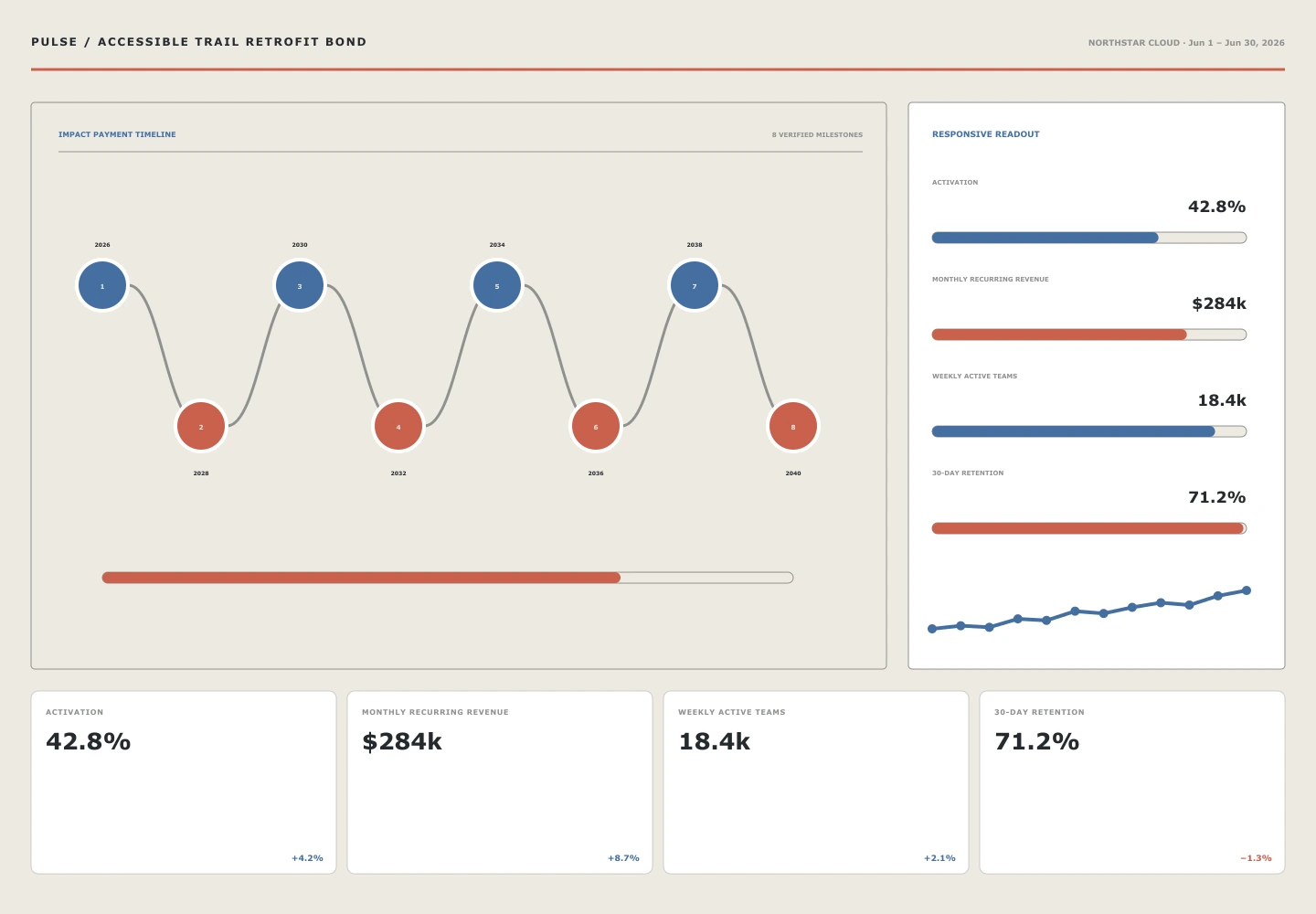This screenshot has width=1316, height=914.
Task: Click the last point of the sparkline
Action: click(x=1247, y=590)
